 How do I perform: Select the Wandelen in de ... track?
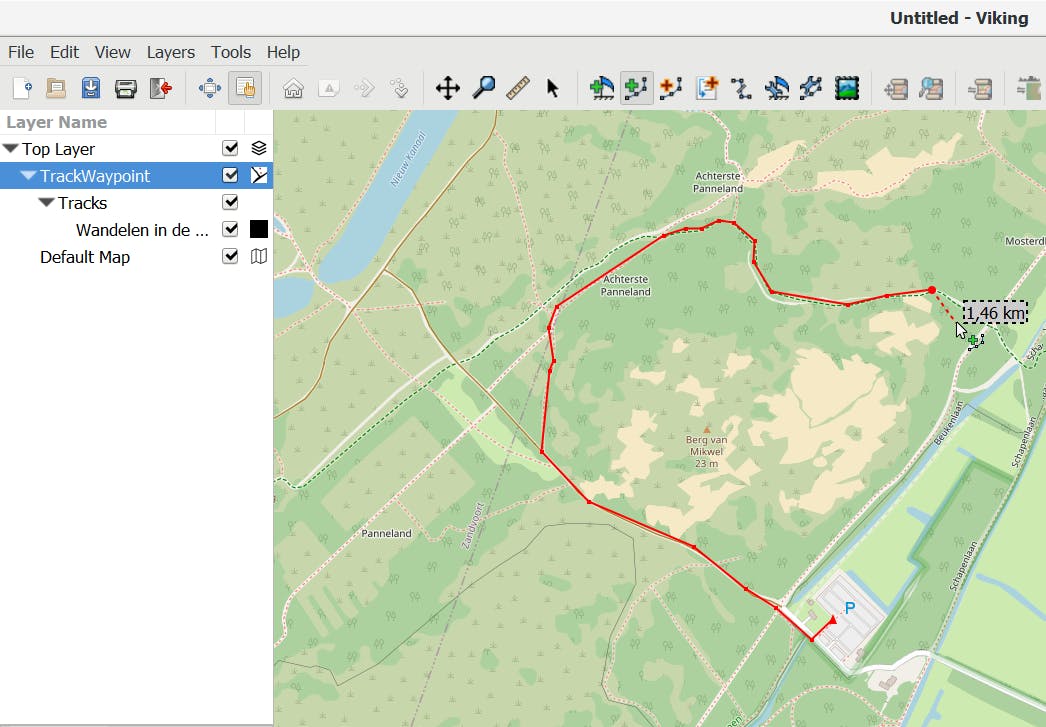point(142,230)
